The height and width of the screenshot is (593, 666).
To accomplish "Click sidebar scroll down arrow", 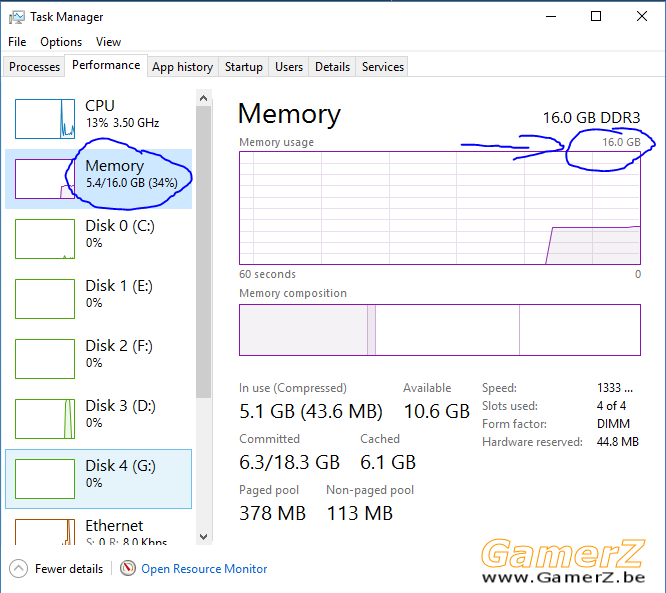I will click(203, 537).
